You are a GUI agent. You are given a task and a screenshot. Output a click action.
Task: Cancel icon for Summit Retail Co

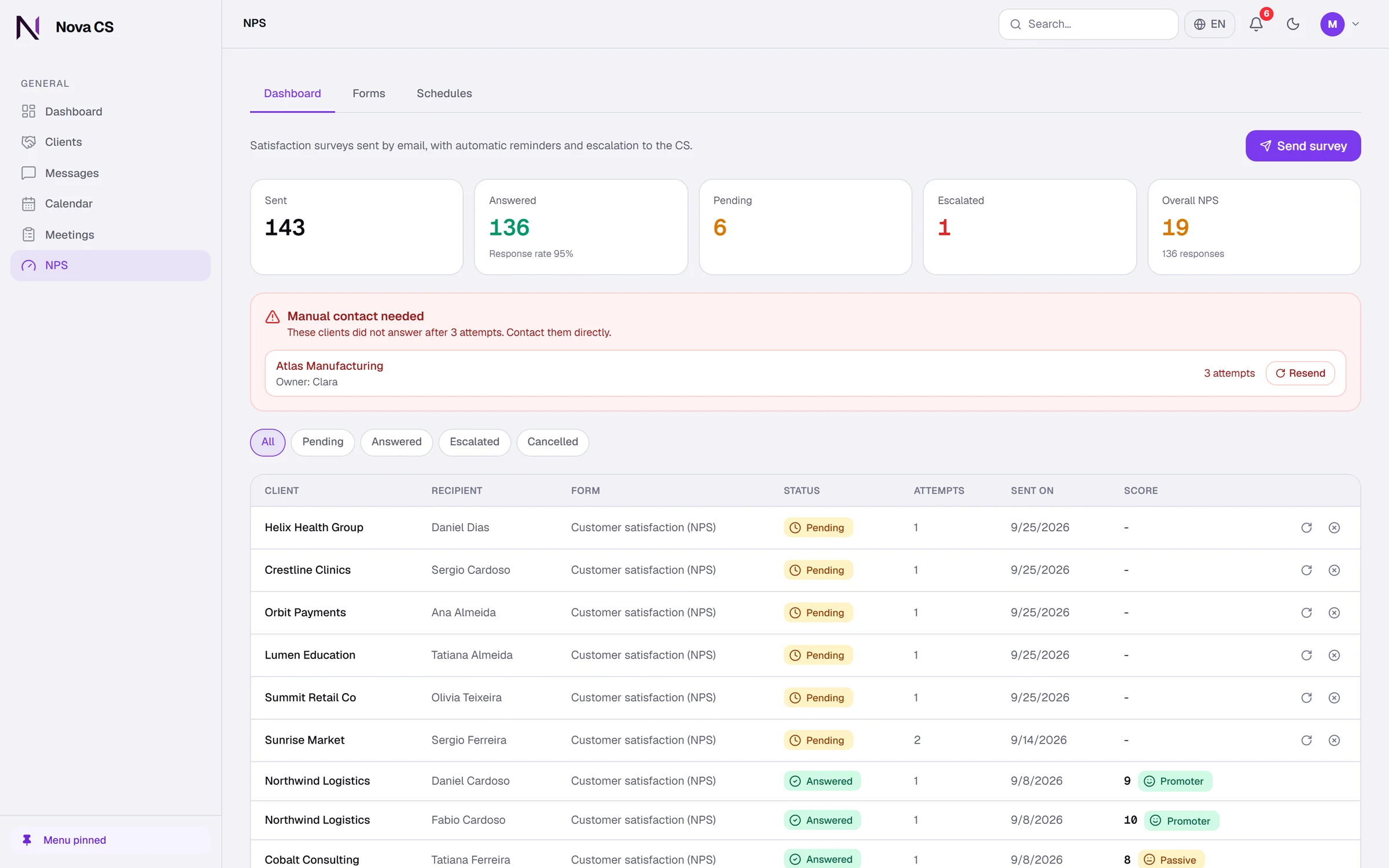[1334, 697]
